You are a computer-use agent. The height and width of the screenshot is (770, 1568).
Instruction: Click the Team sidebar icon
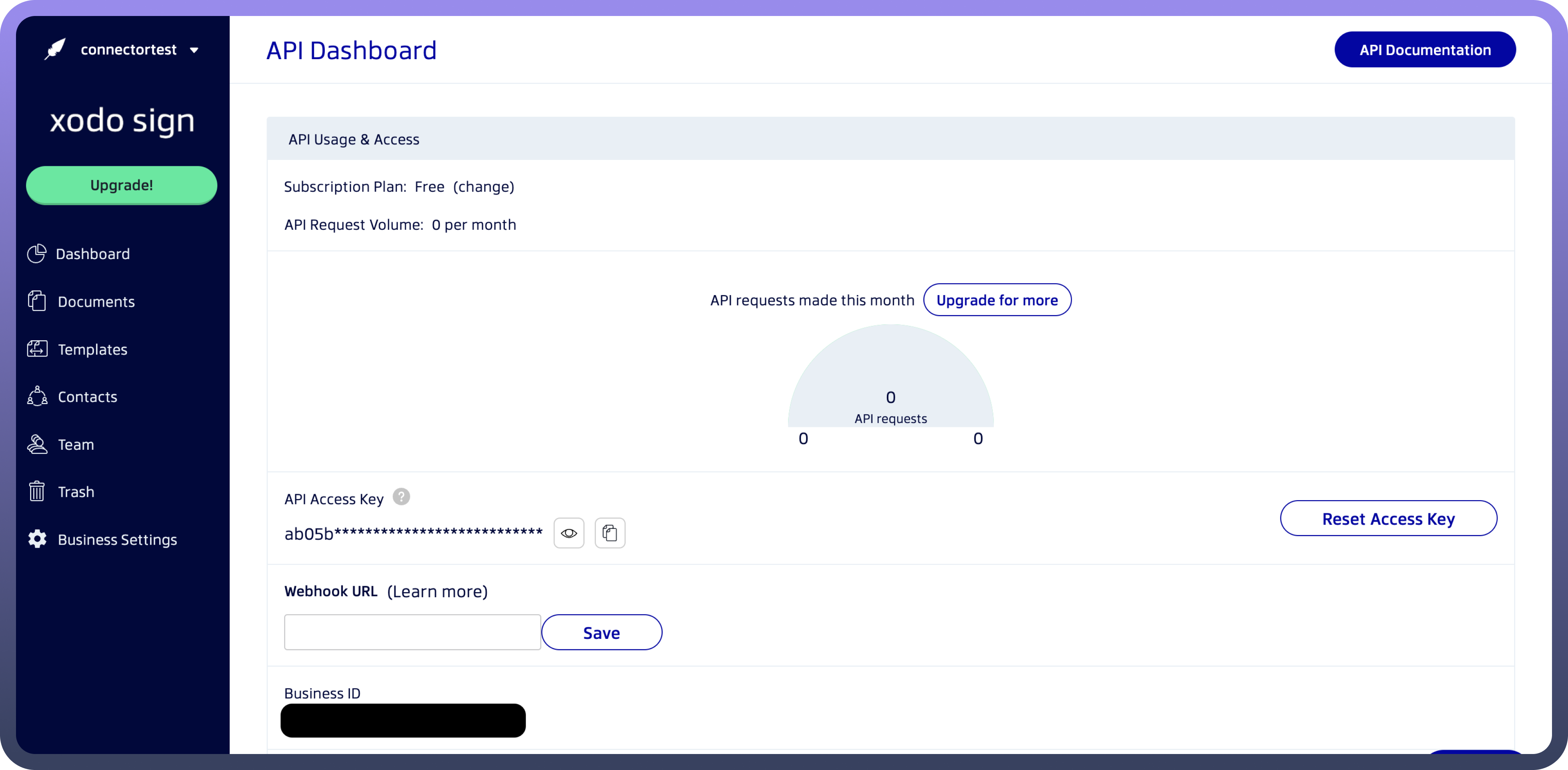(x=37, y=445)
